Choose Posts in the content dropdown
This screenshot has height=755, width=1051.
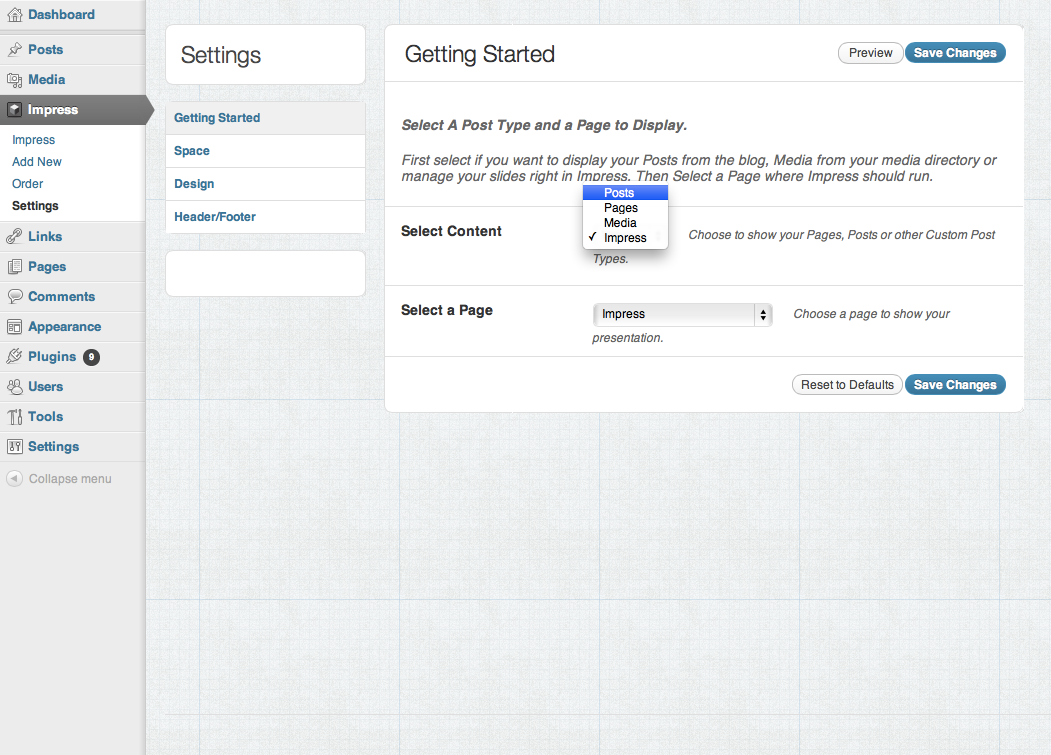coord(619,193)
